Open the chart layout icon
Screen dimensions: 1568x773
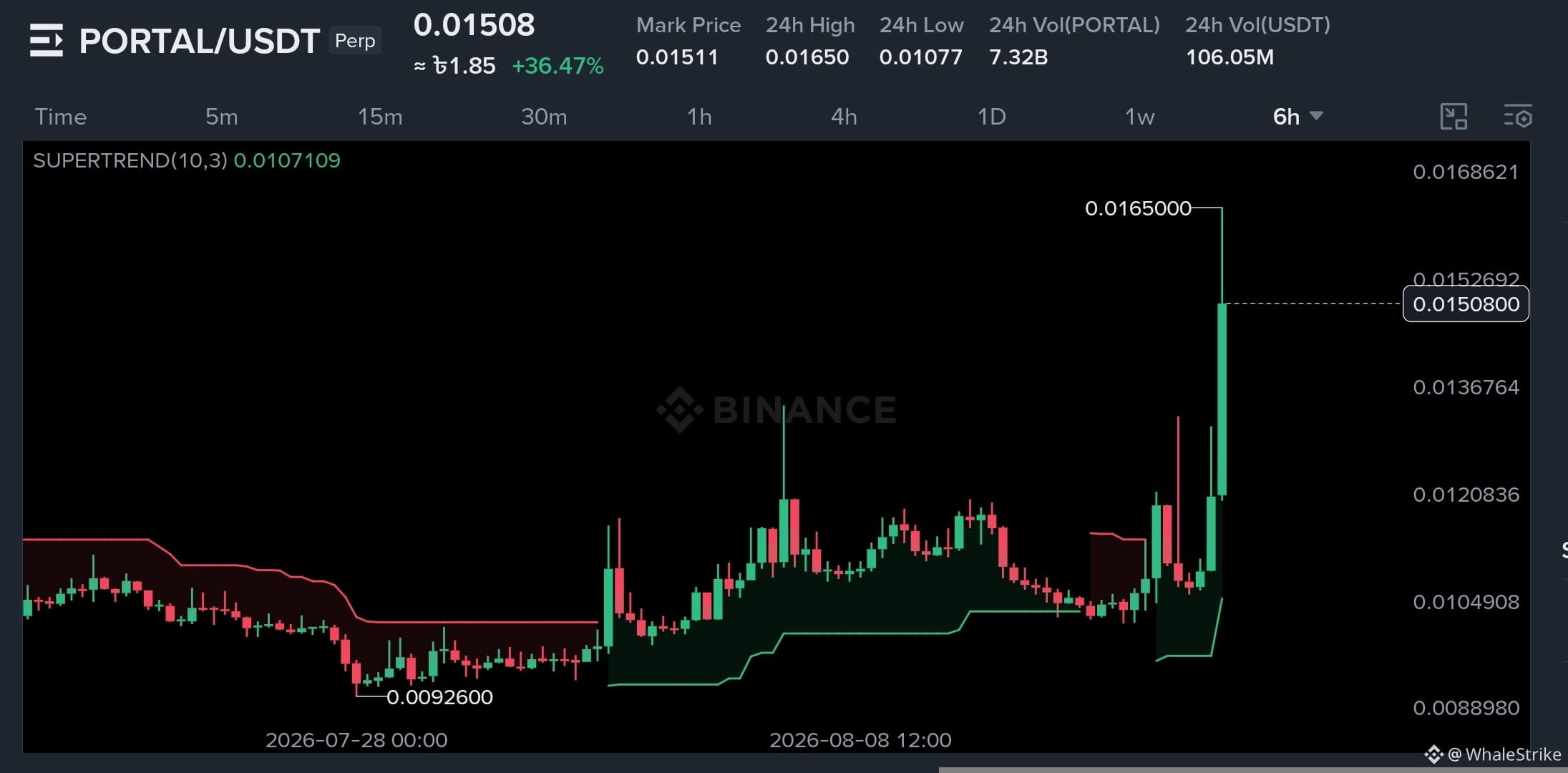click(1453, 117)
